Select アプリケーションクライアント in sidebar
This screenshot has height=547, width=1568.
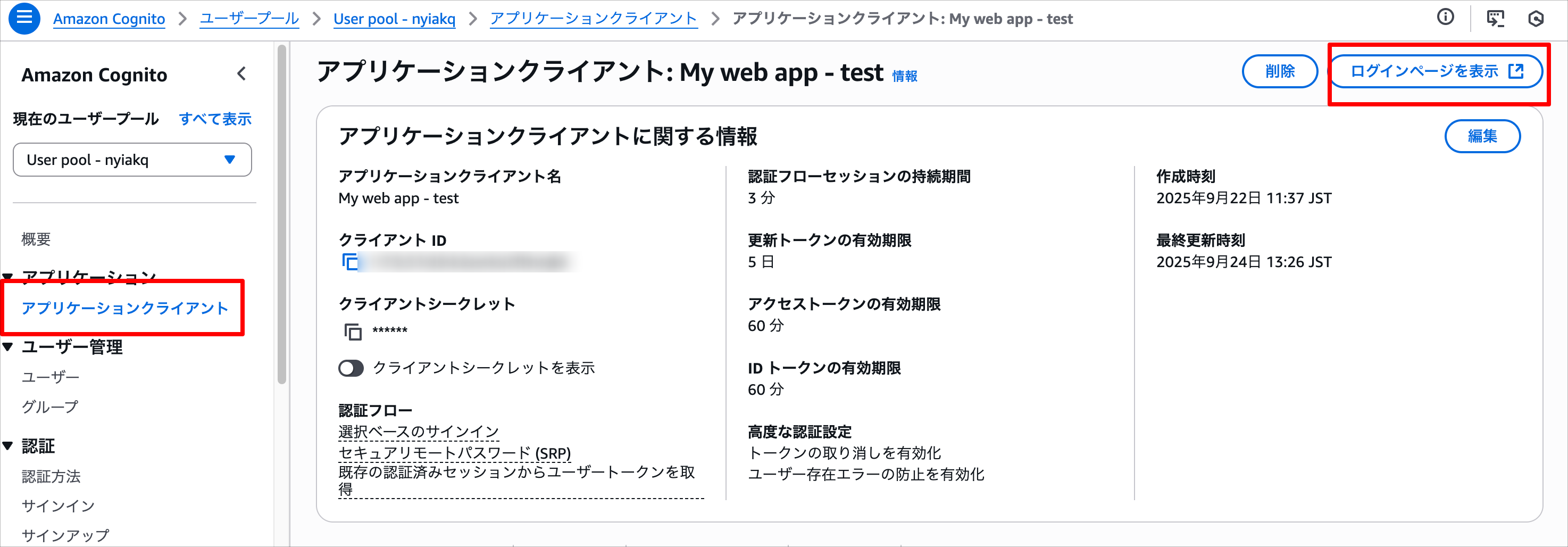tap(125, 308)
